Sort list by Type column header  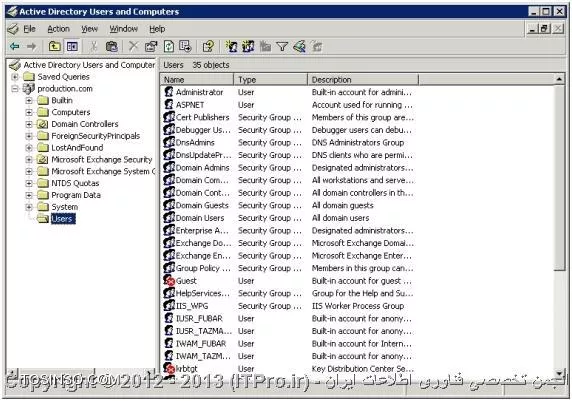(271, 79)
